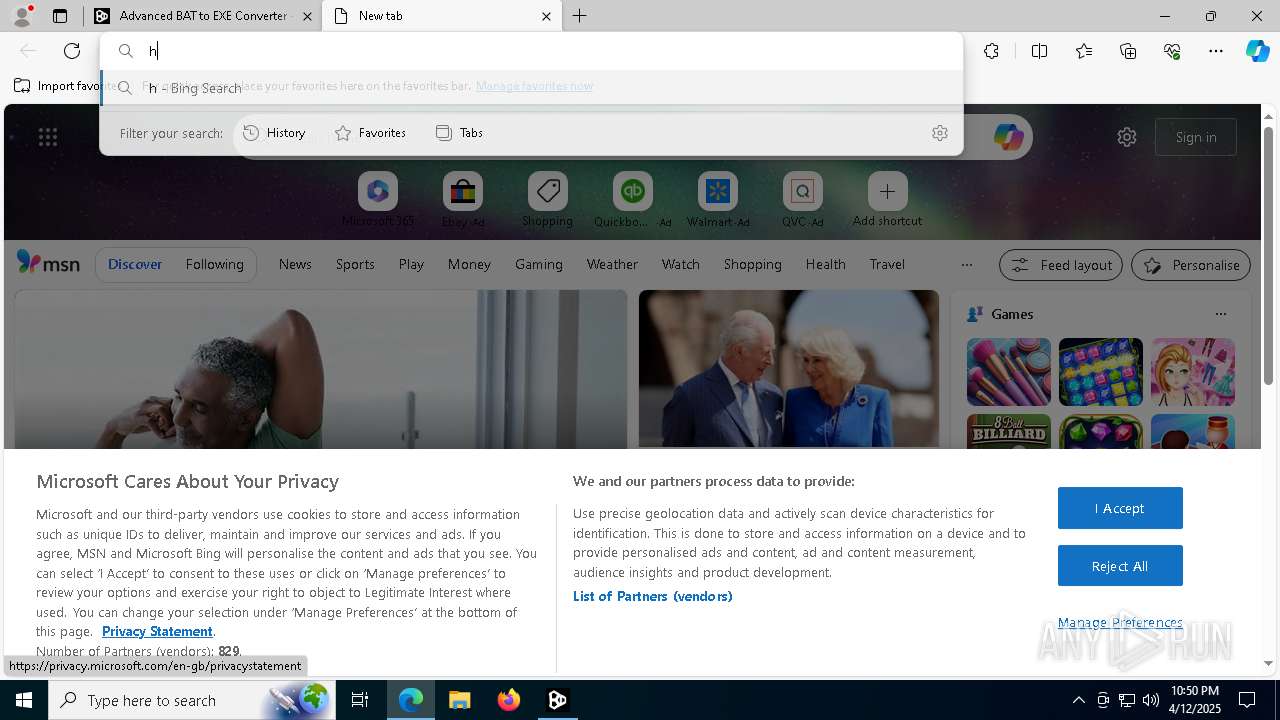Open Sports category
This screenshot has width=1280, height=720.
click(x=355, y=264)
